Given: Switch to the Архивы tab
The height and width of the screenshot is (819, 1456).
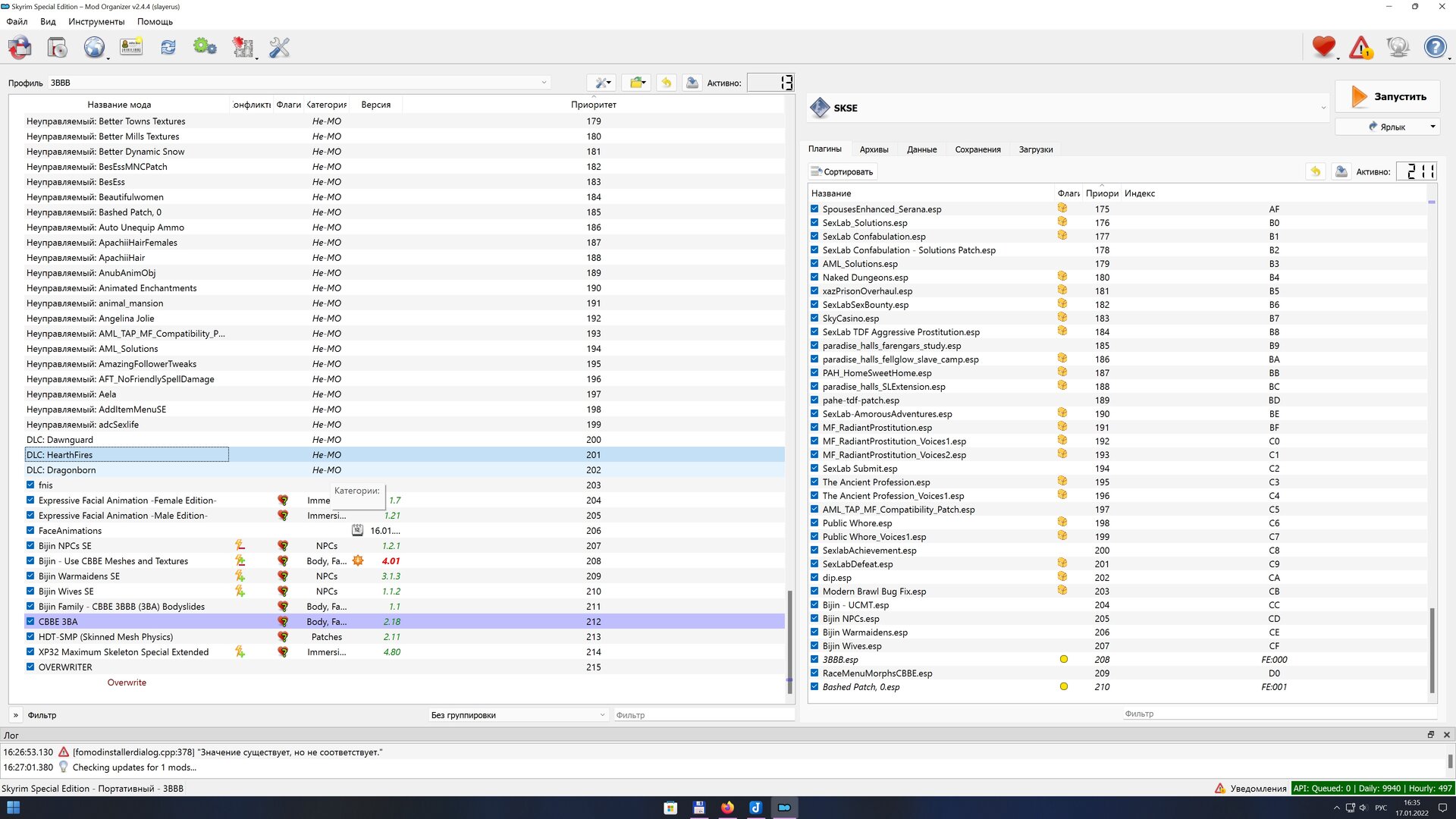Looking at the screenshot, I should [874, 149].
